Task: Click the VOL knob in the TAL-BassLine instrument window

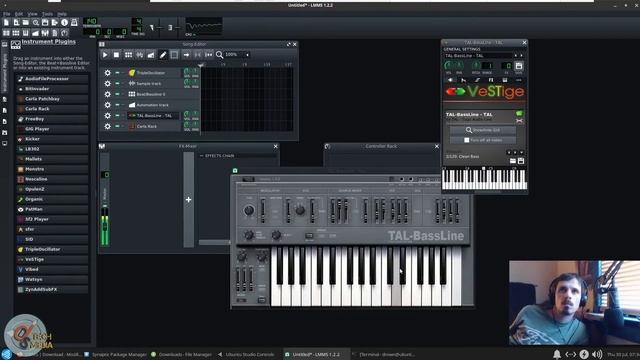Action: tap(448, 65)
